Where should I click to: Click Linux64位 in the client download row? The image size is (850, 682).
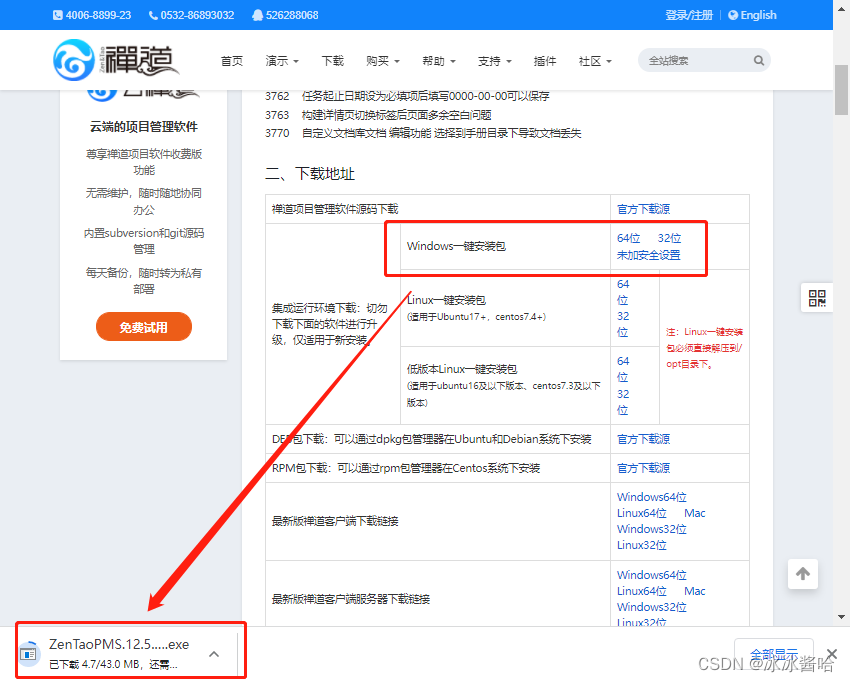pyautogui.click(x=642, y=513)
